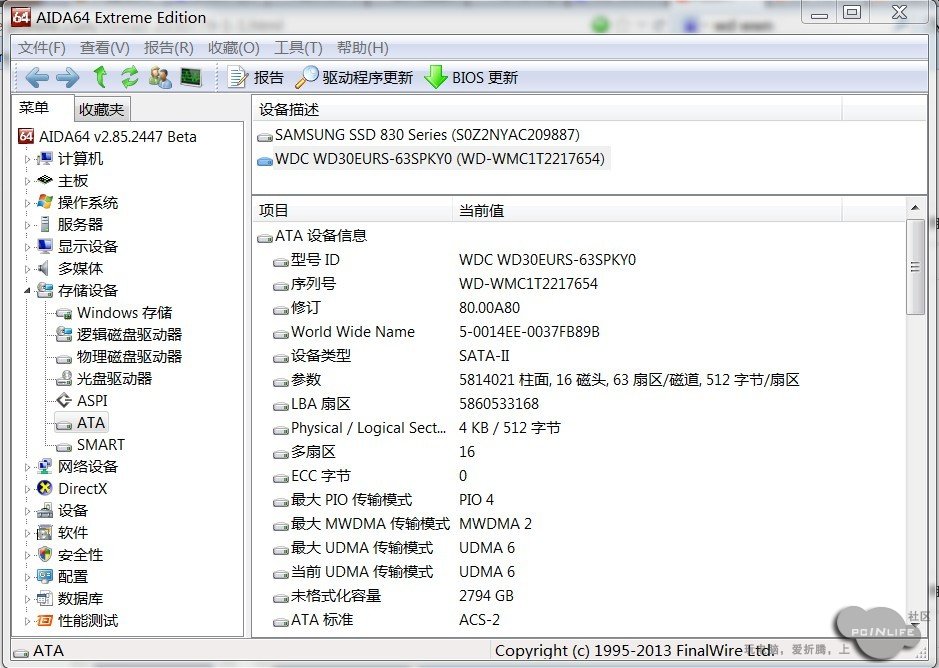
Task: Click the refresh icon in toolbar
Action: pos(130,77)
